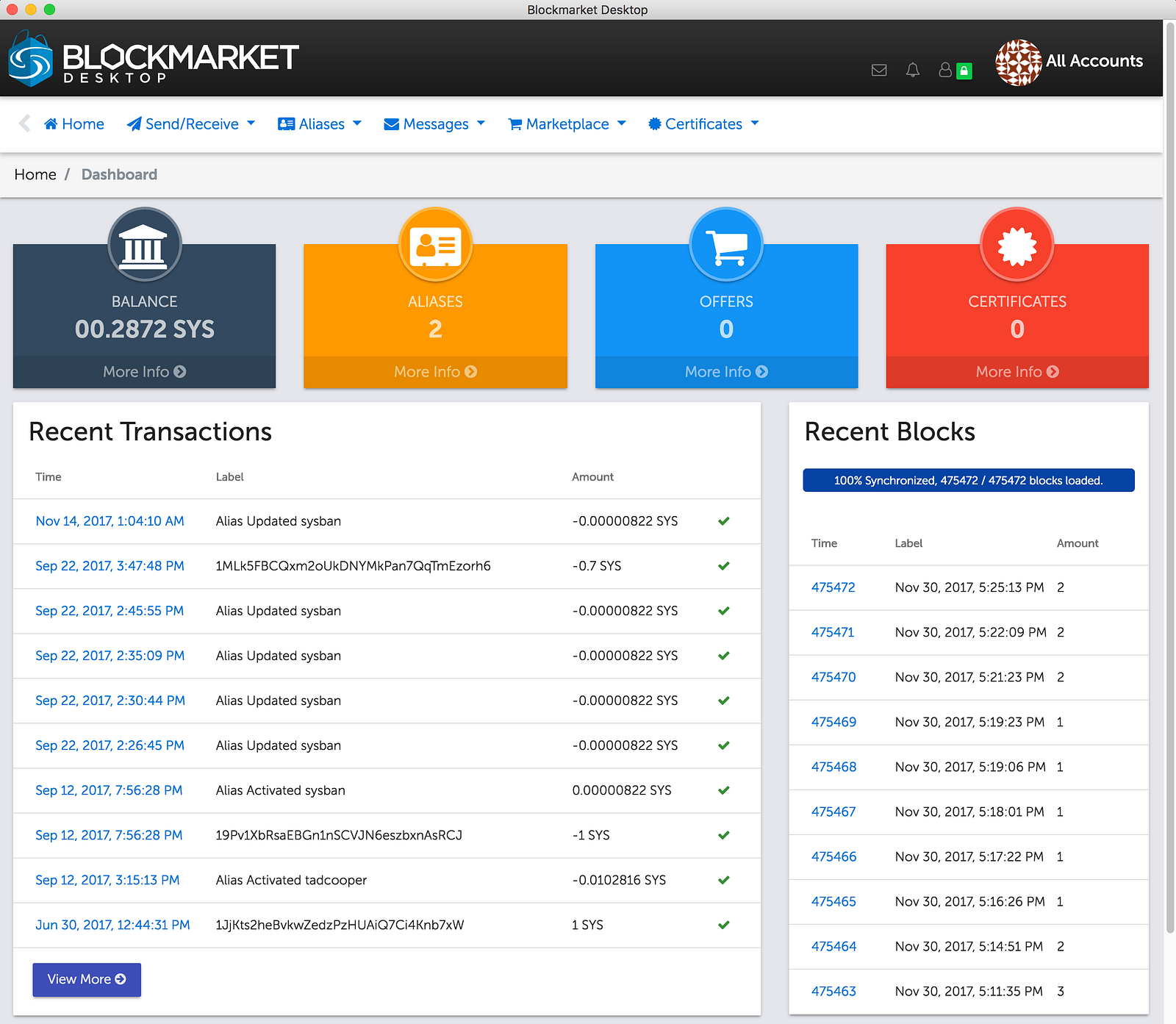1176x1024 pixels.
Task: Open the mail envelope icon in header
Action: 879,70
